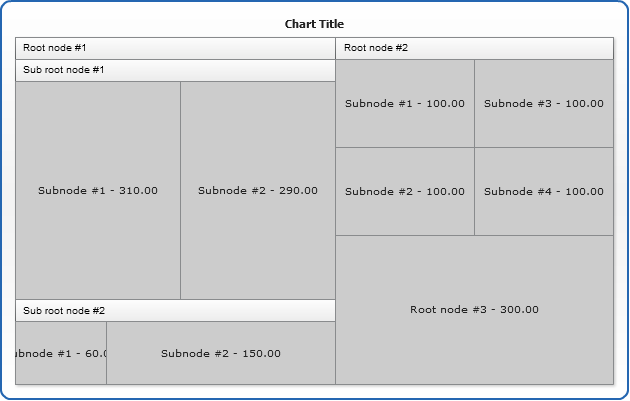Click the "Subnode #2 - 290.00" label text
The width and height of the screenshot is (630, 401).
click(x=258, y=190)
